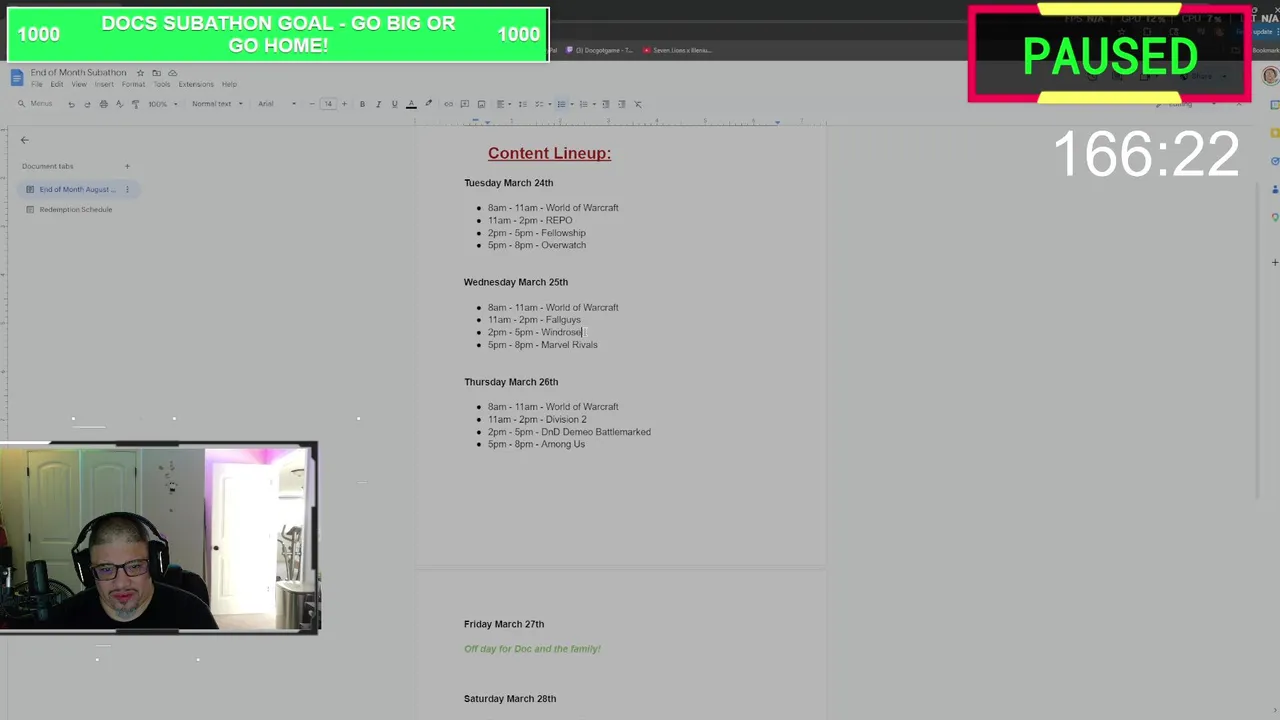Click the document vertical scrollbar
Image resolution: width=1280 pixels, height=720 pixels.
coord(1256,340)
